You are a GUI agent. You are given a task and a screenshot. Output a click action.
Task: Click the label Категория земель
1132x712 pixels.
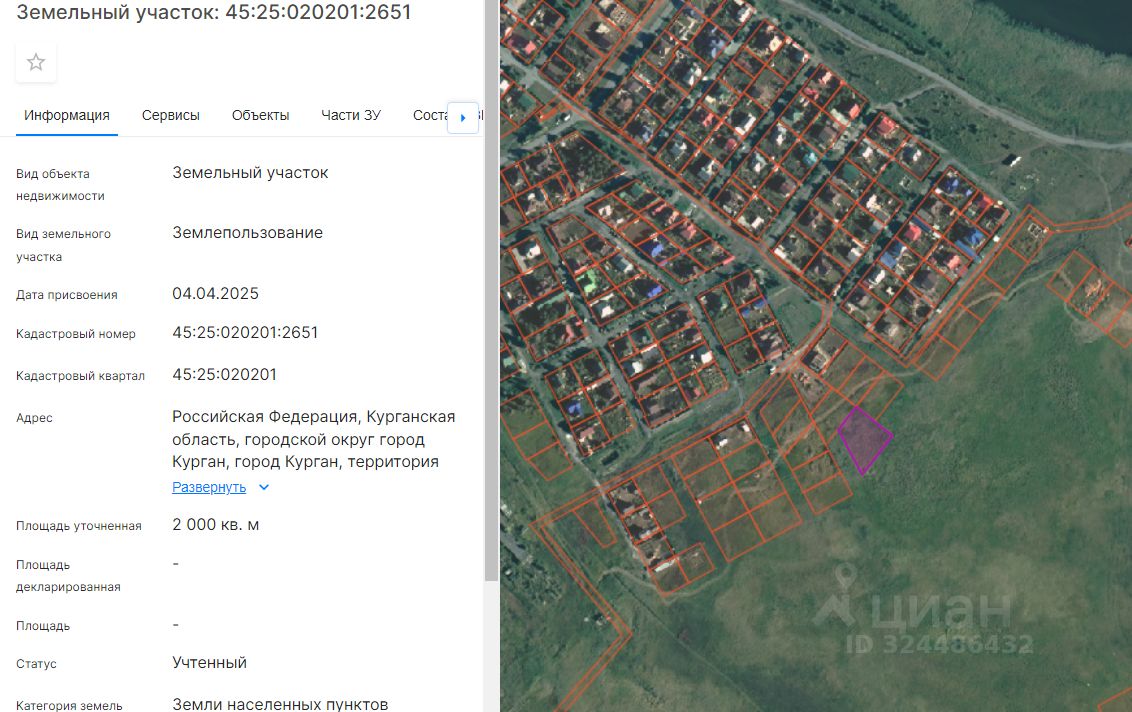pos(69,706)
